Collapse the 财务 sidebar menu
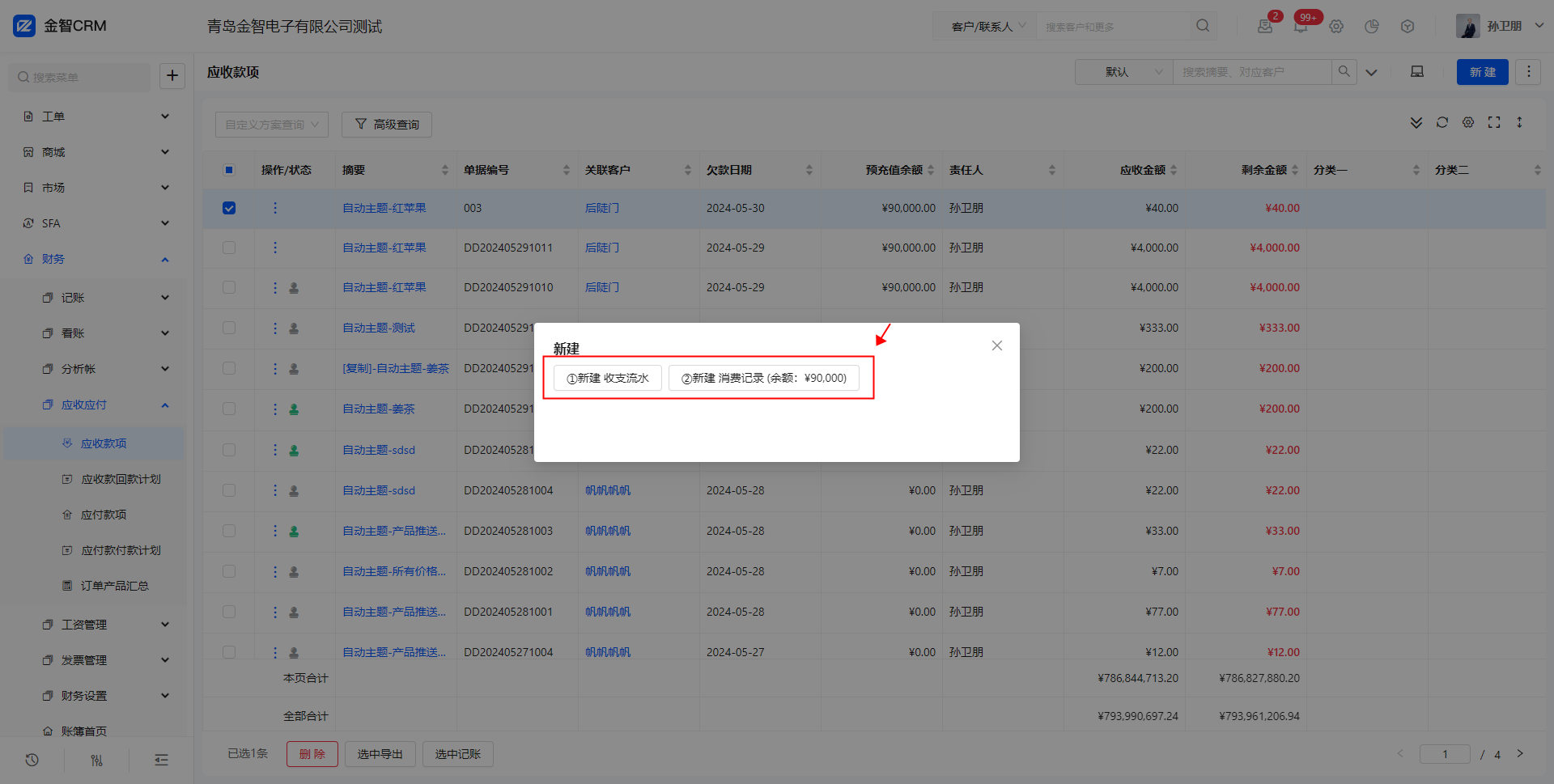 click(x=96, y=259)
